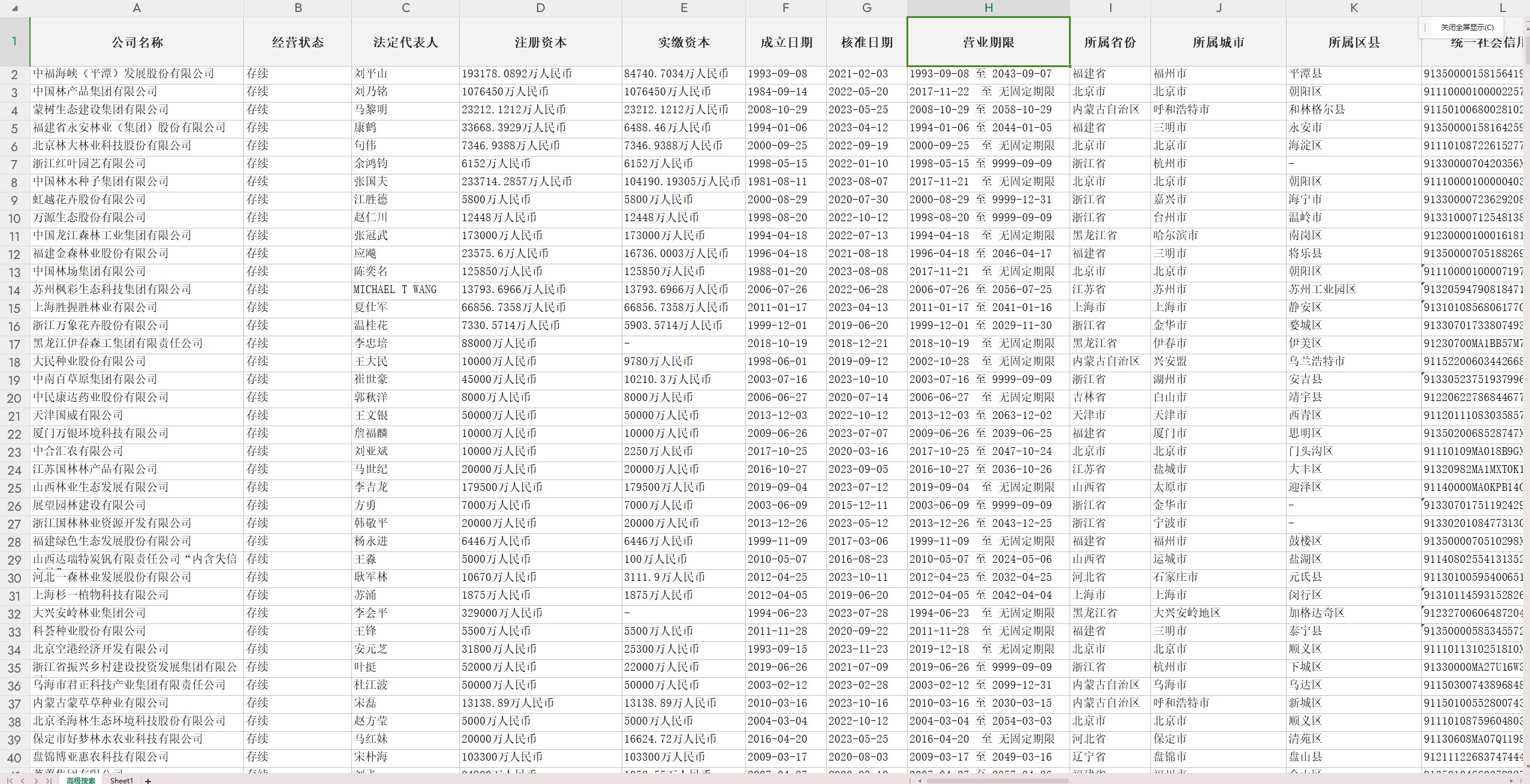Click the 所属省份 header cell

(x=1110, y=42)
